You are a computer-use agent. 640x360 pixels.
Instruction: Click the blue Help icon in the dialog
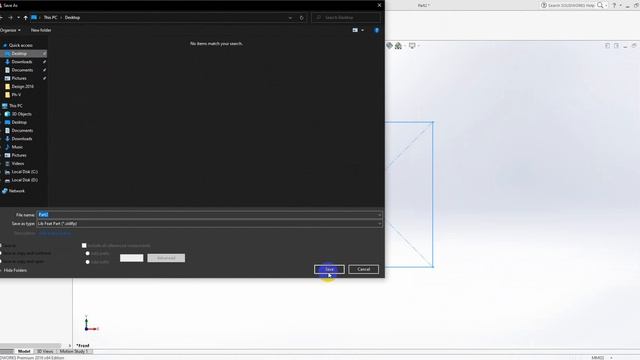click(x=376, y=30)
